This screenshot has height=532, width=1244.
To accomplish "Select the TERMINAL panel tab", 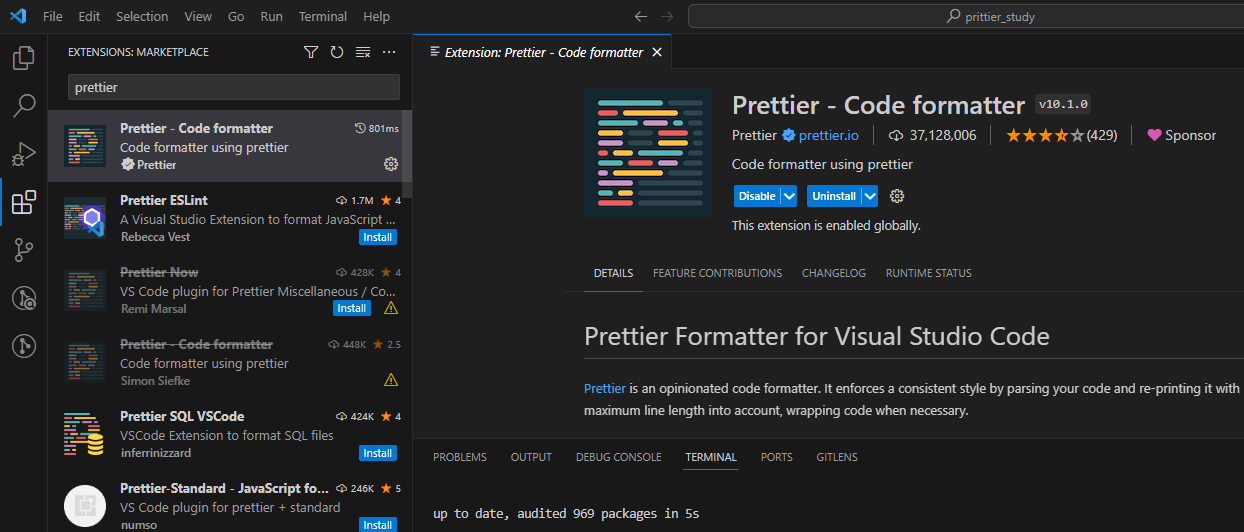I will (711, 457).
